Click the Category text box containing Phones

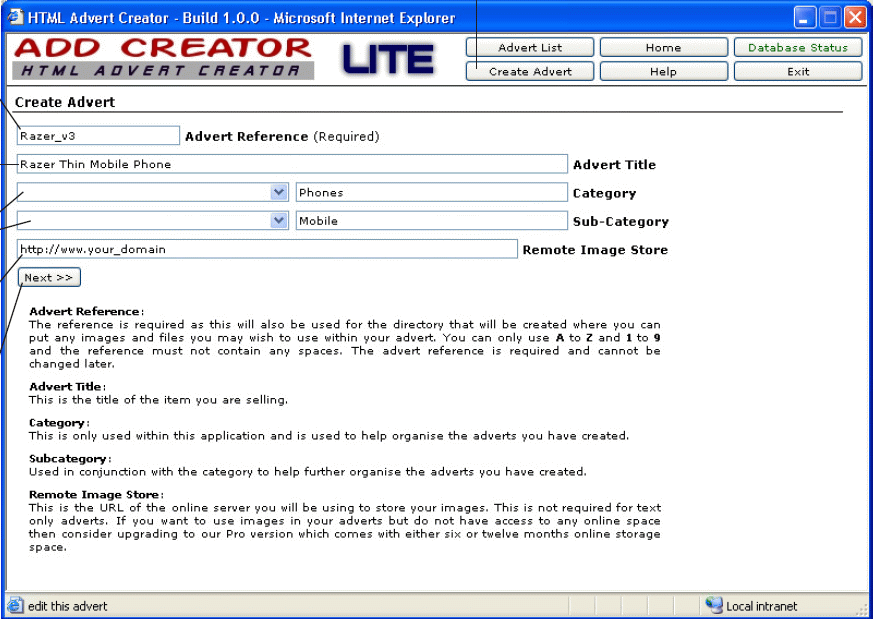(431, 192)
